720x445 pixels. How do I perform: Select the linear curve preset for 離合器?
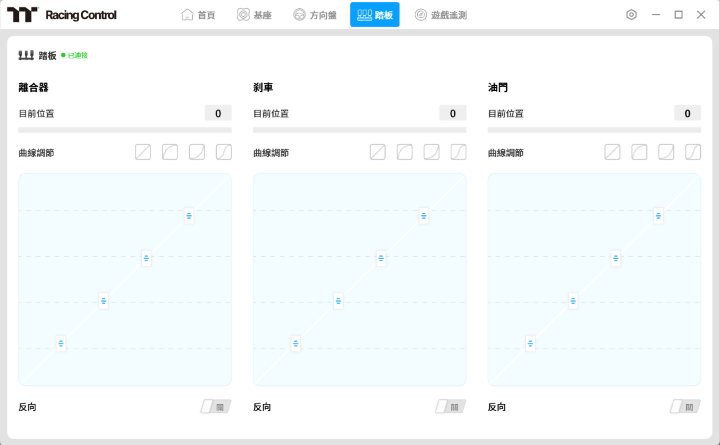pyautogui.click(x=143, y=152)
